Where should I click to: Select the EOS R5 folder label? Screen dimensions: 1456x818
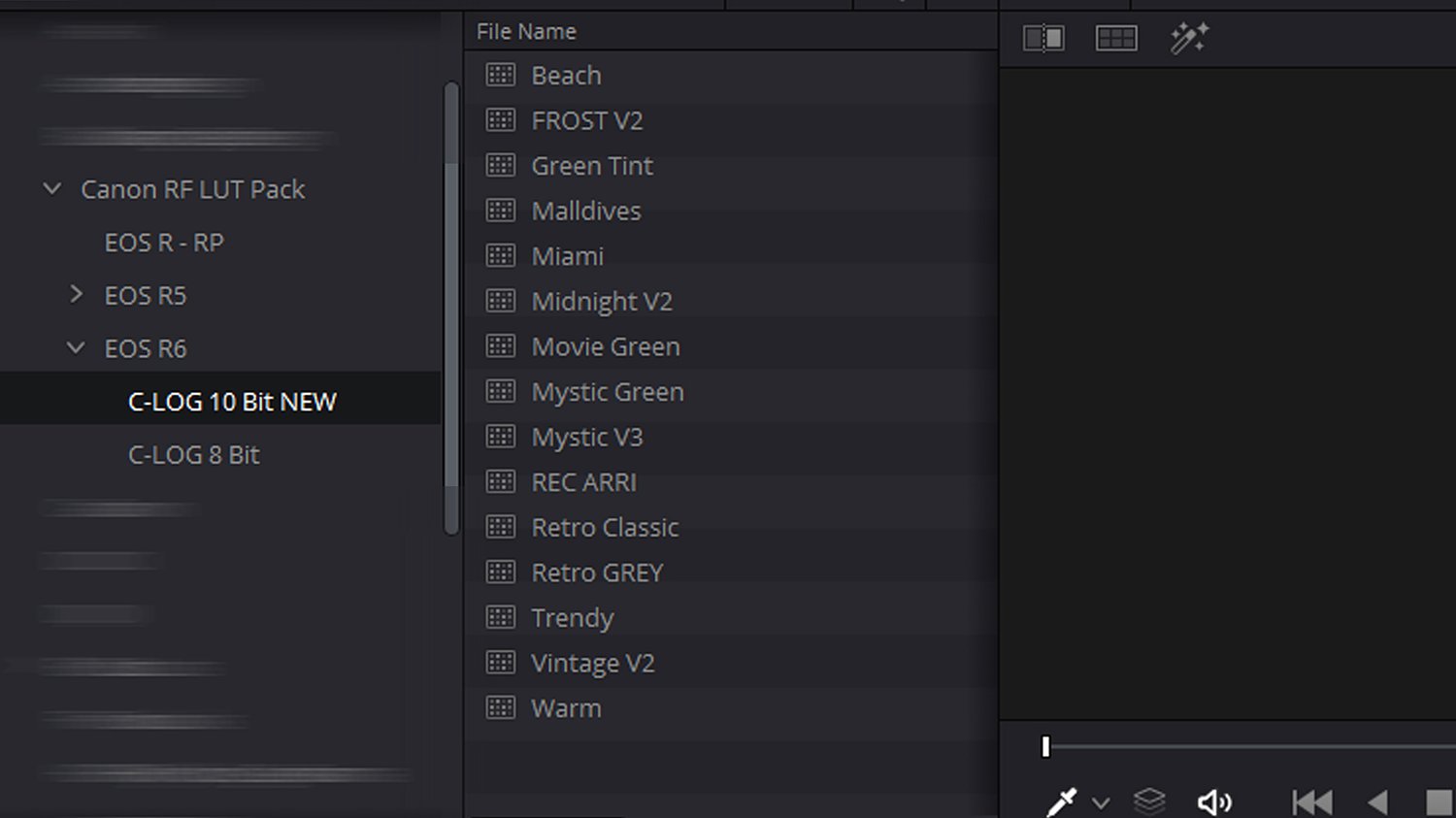[x=146, y=295]
